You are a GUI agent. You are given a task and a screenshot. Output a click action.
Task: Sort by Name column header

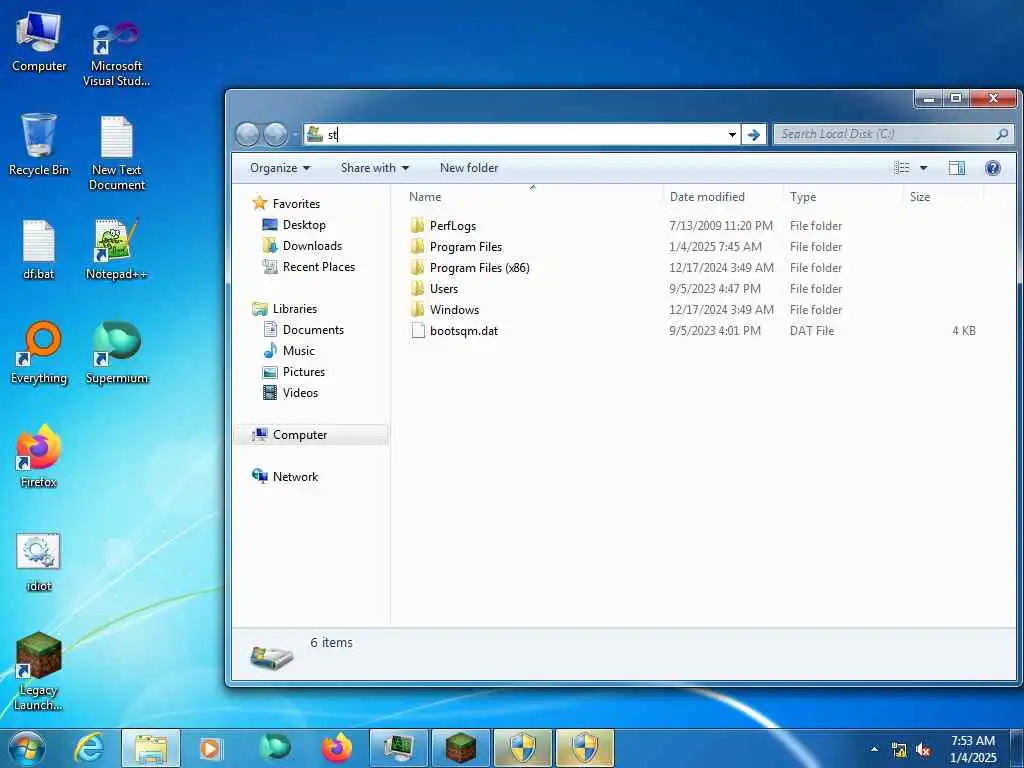coord(532,197)
